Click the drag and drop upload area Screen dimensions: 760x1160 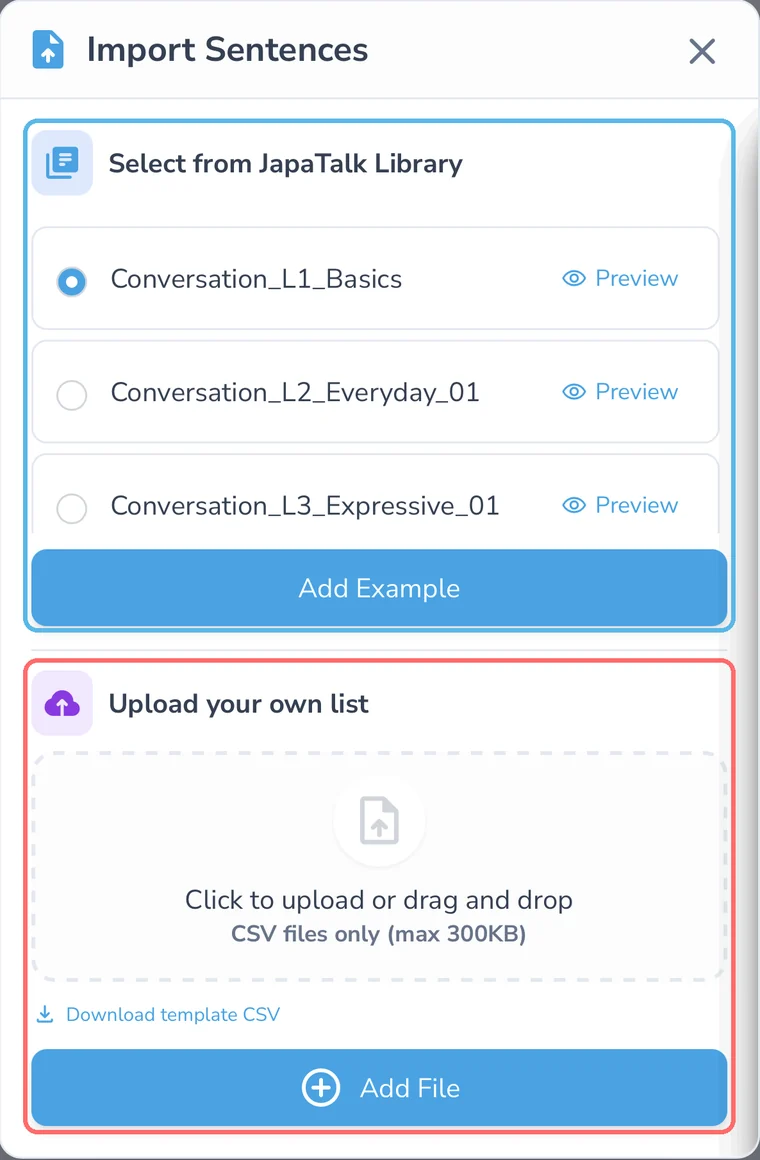click(x=379, y=867)
